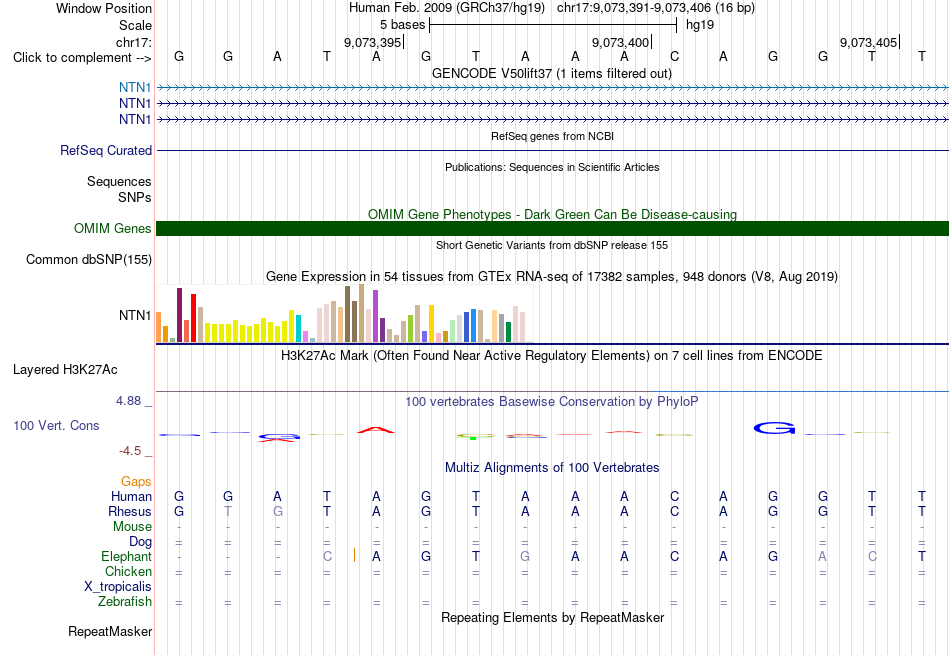Click 'Short Genetic Variants from dbSNP release 155'
The width and height of the screenshot is (950, 655).
point(552,245)
